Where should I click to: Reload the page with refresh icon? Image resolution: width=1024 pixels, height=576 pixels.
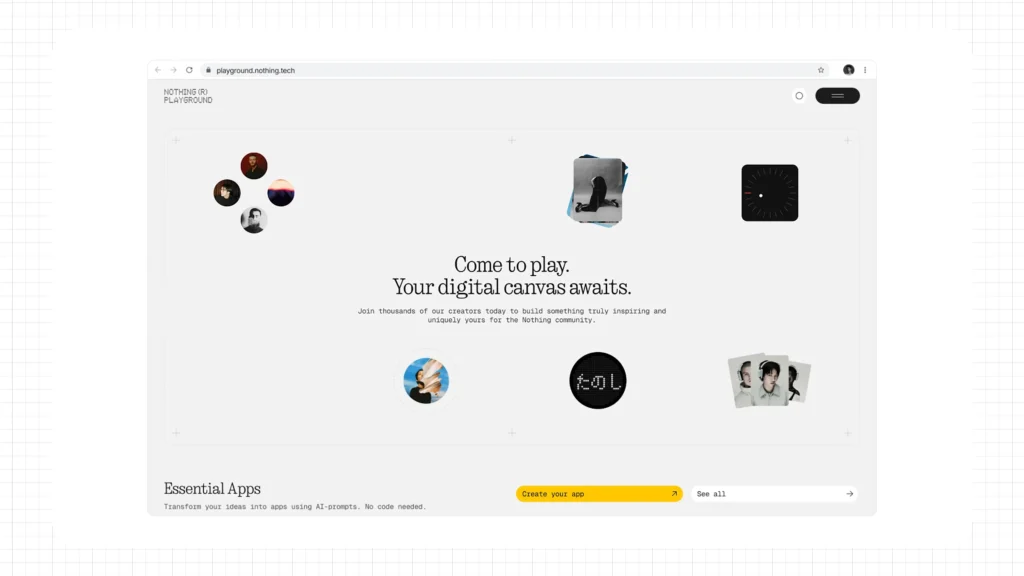[x=189, y=70]
